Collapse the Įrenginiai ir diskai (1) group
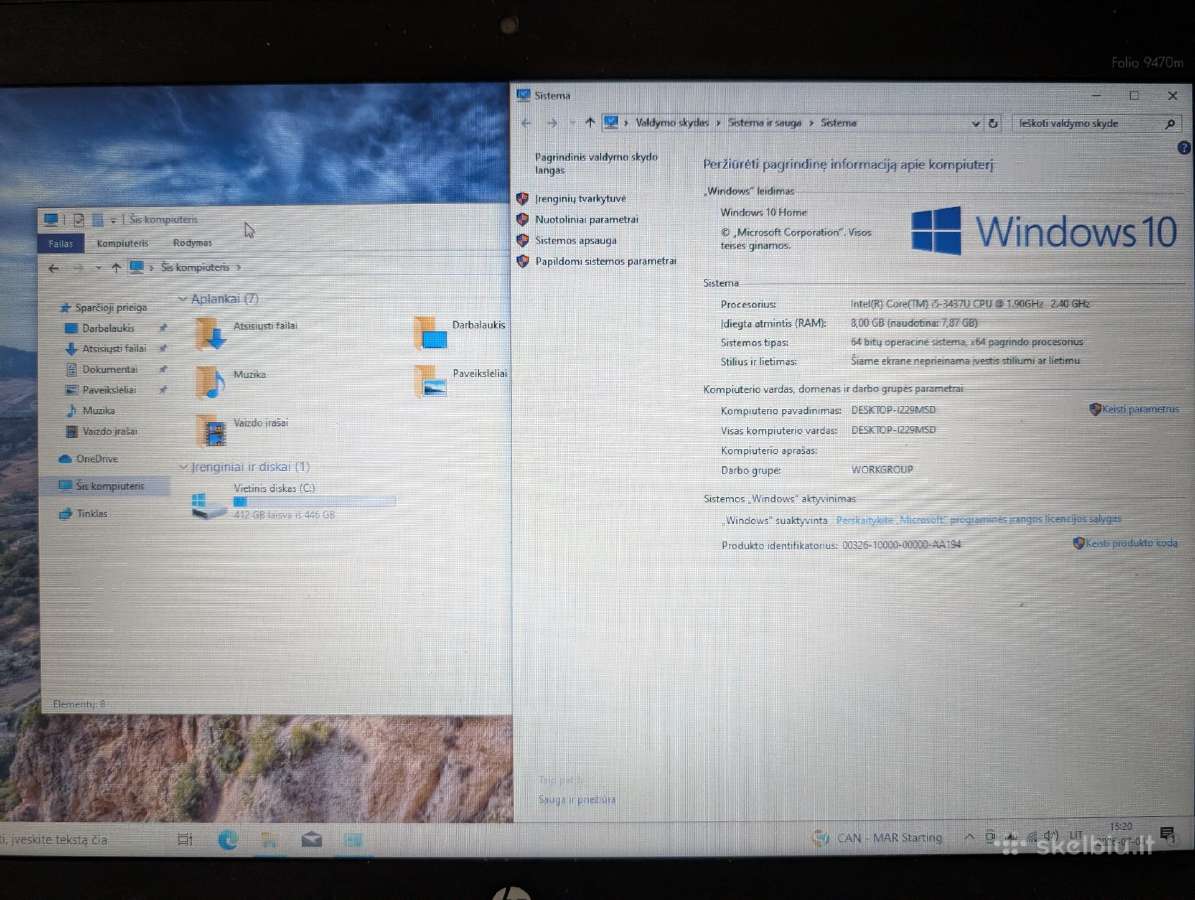 point(182,466)
